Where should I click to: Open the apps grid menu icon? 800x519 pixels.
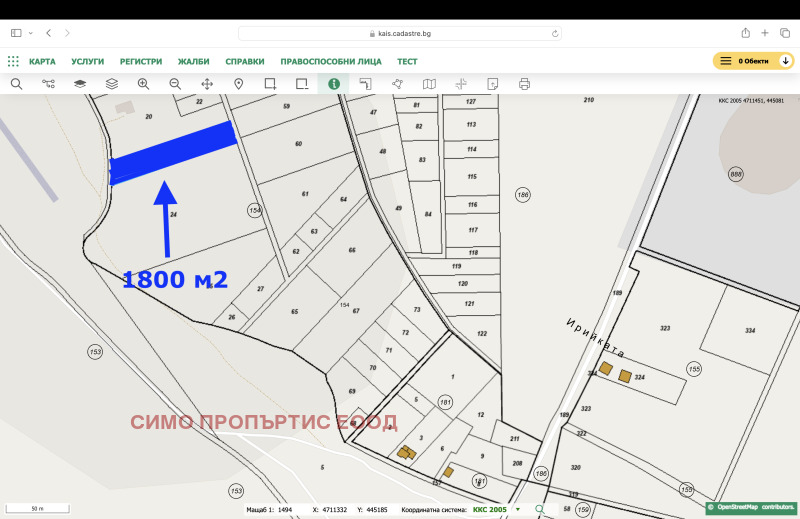pos(13,61)
